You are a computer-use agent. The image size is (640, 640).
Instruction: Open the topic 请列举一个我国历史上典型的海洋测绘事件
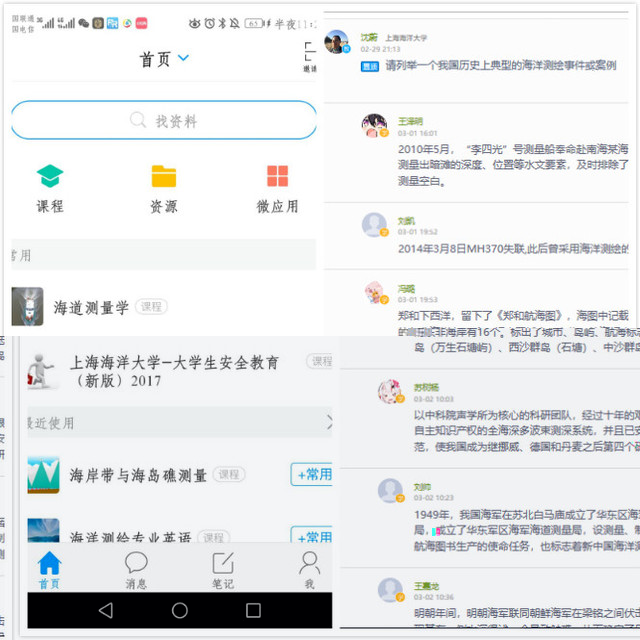[x=501, y=65]
